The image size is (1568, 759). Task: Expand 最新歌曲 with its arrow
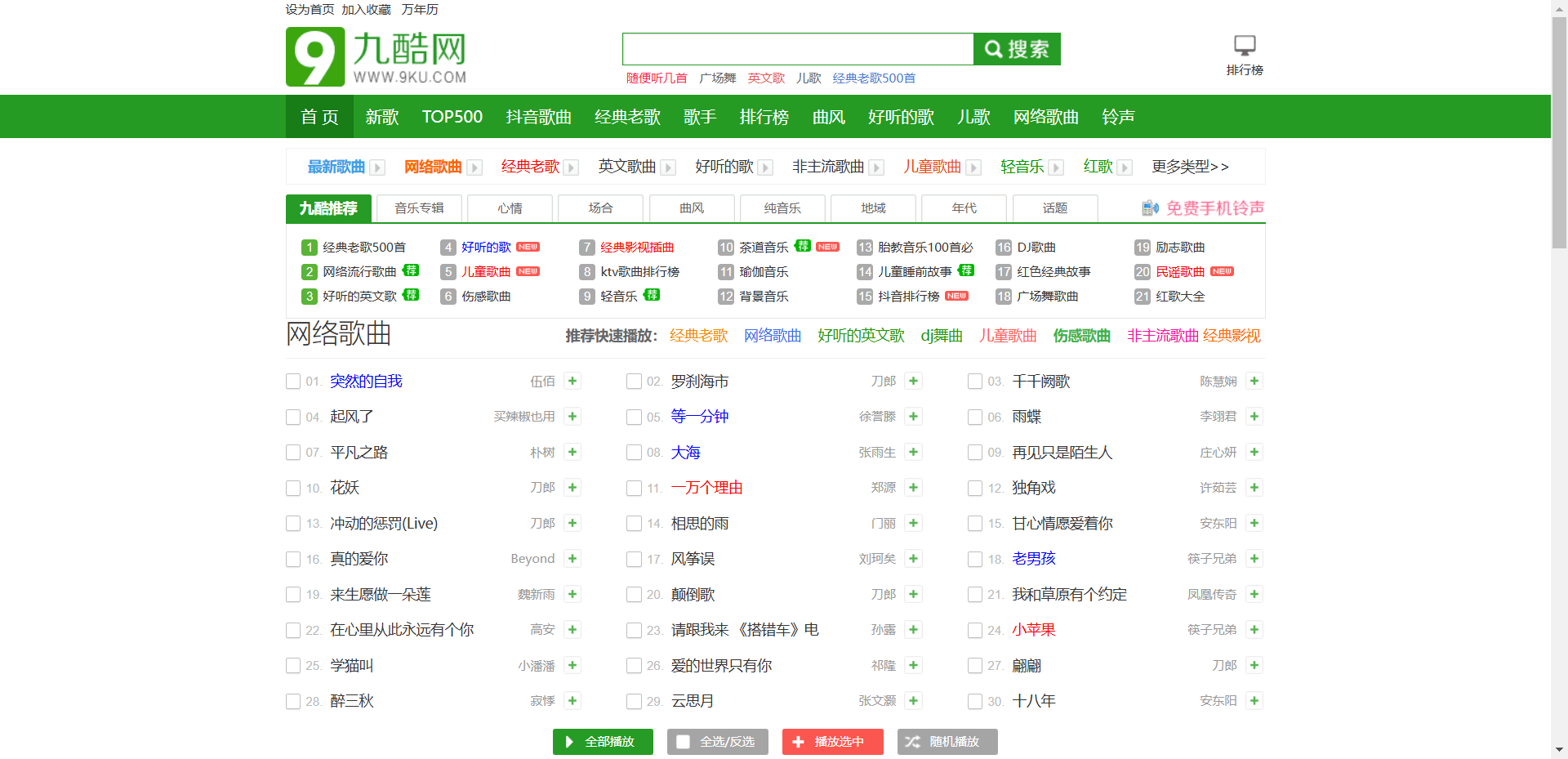point(377,167)
